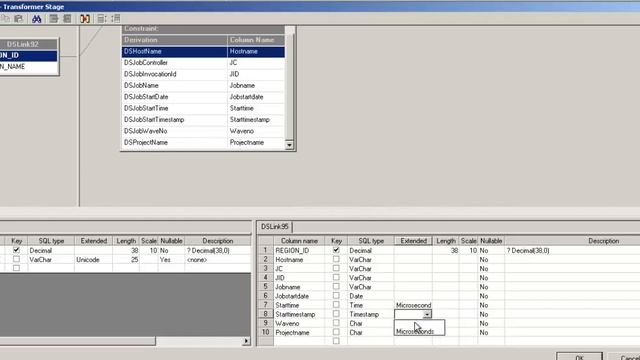Toggle Key checkbox for Projectname row

tap(336, 332)
